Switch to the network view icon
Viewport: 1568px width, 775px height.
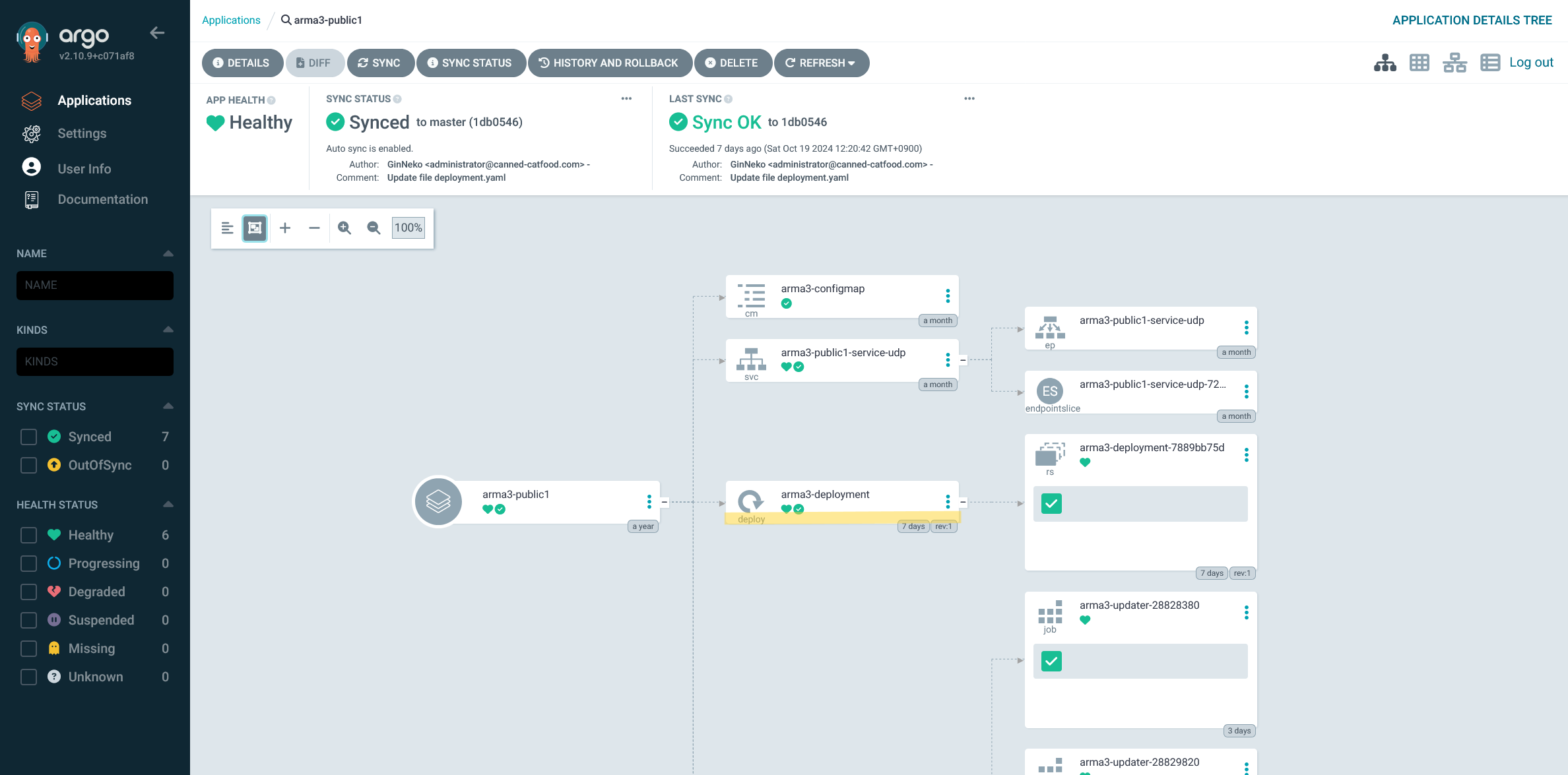[x=1454, y=63]
